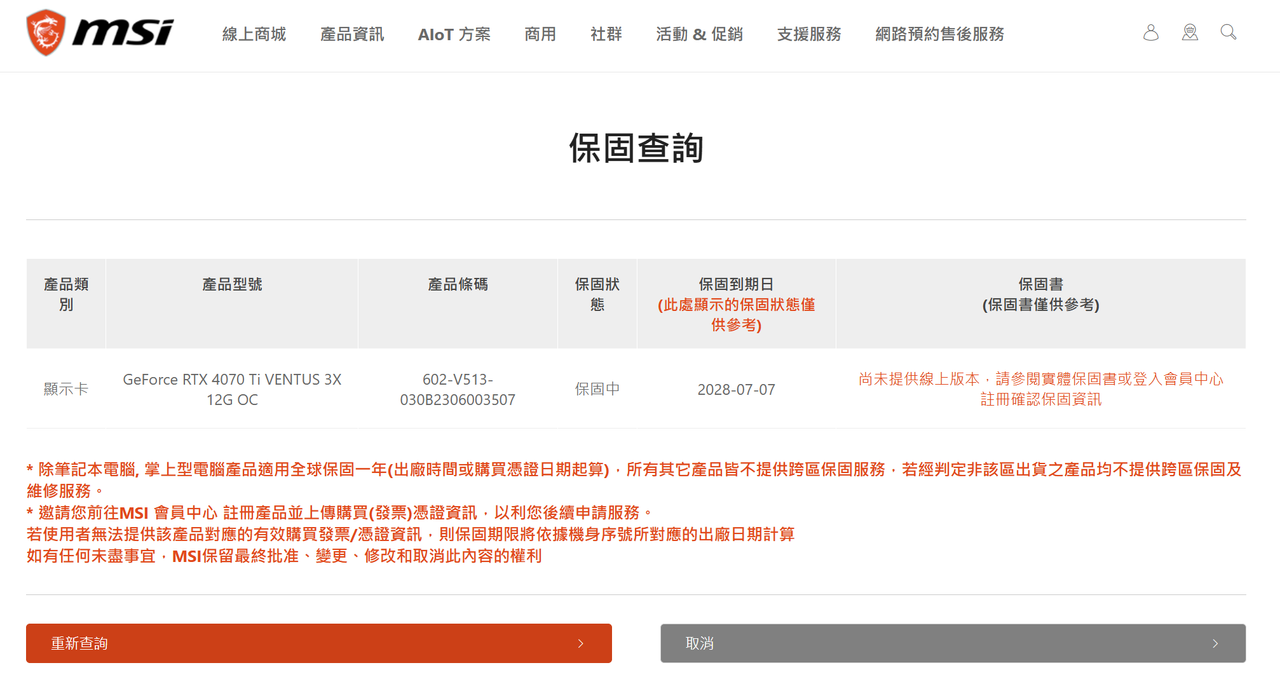
Task: Click the 尚未提供線上版本 warranty note
Action: [x=1041, y=389]
